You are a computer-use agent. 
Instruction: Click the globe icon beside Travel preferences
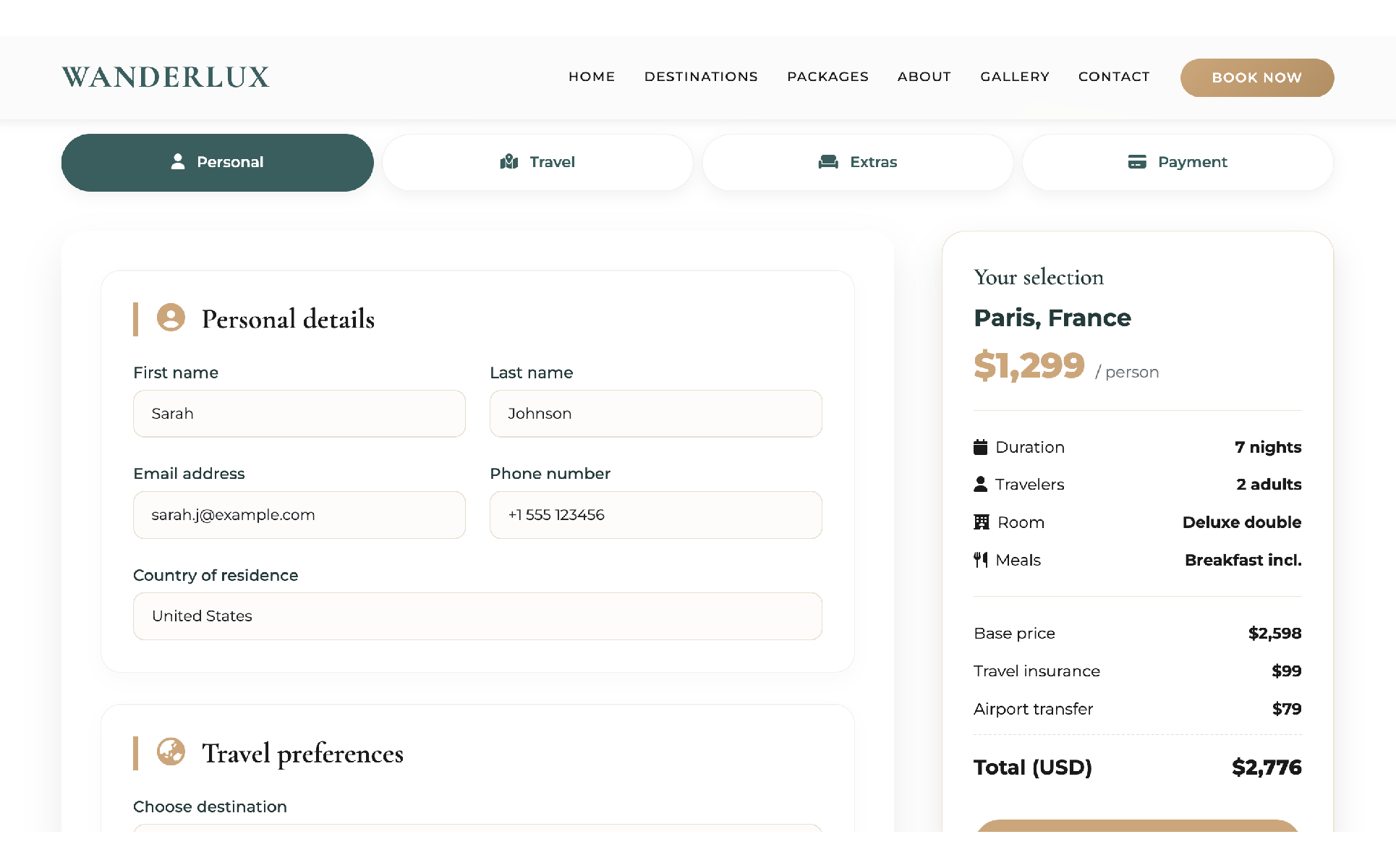171,752
